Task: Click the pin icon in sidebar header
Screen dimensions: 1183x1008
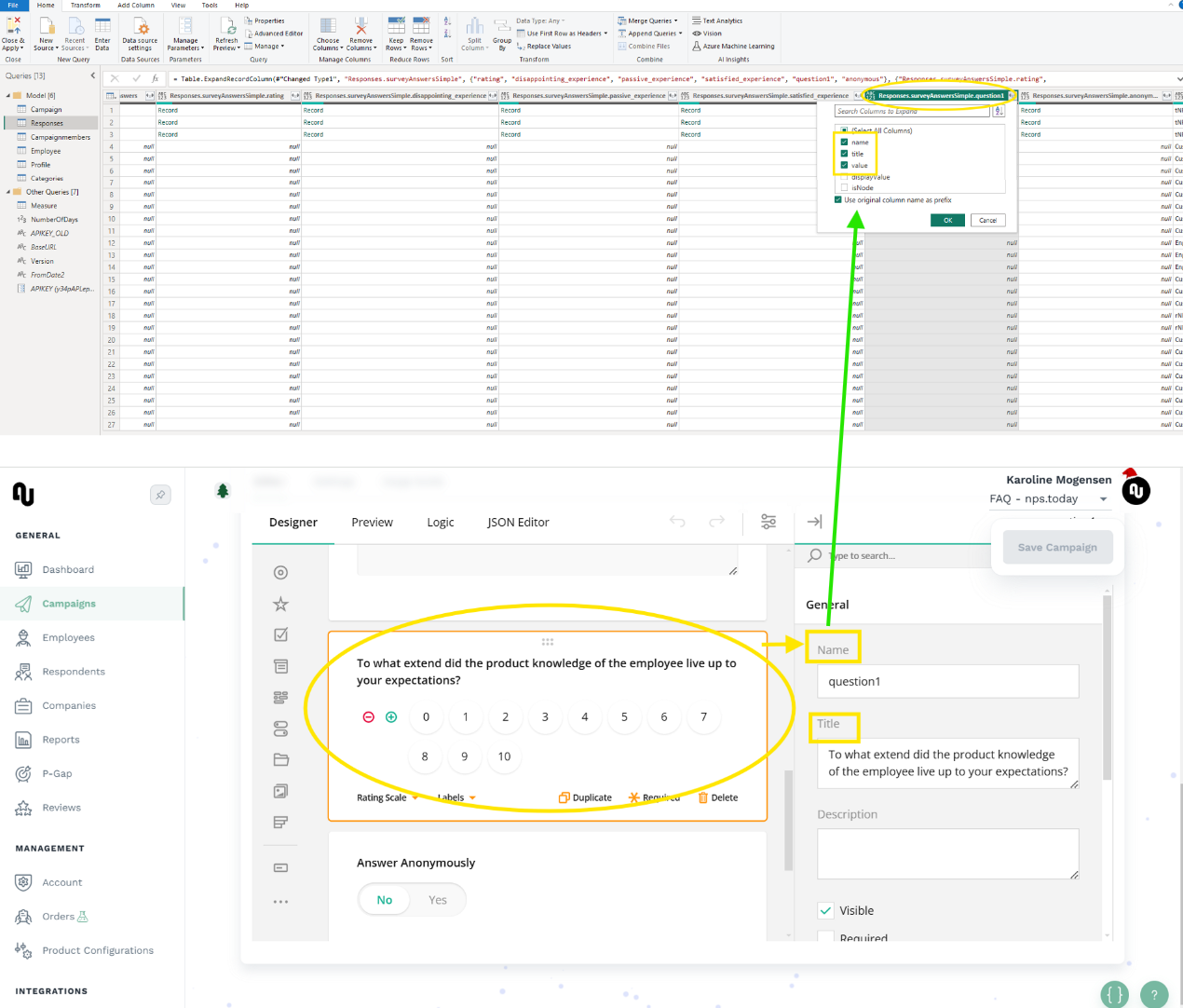Action: 160,496
